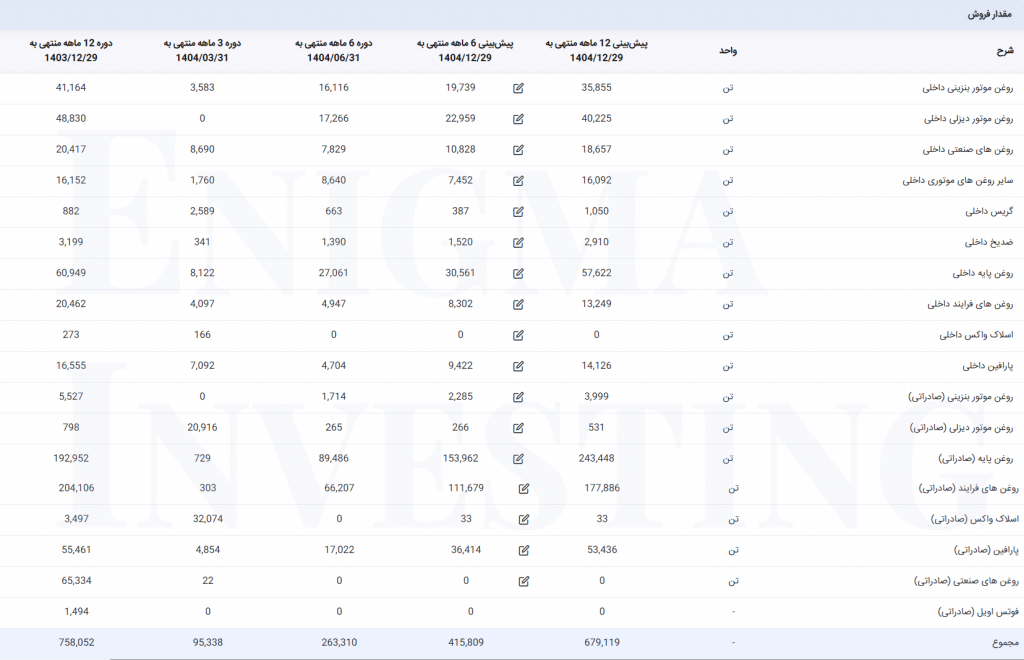Open edit icon for روغن های صنعتی داخلی

tap(518, 150)
